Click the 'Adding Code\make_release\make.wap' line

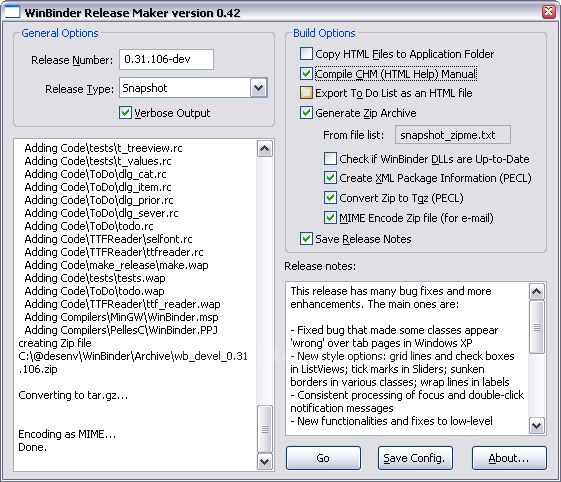(x=116, y=265)
